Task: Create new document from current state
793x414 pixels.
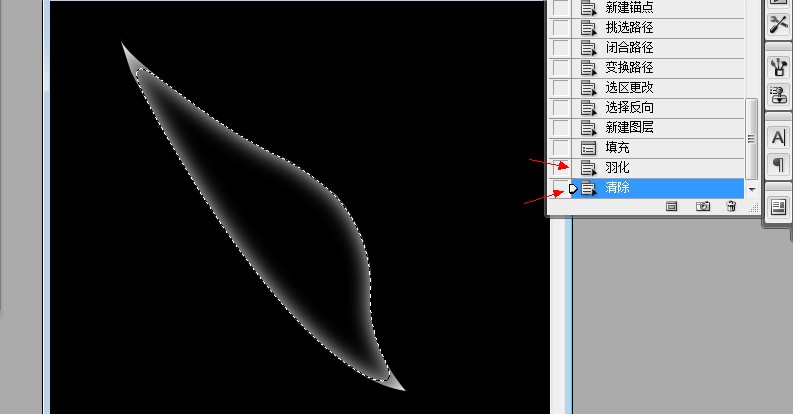Action: tap(672, 206)
